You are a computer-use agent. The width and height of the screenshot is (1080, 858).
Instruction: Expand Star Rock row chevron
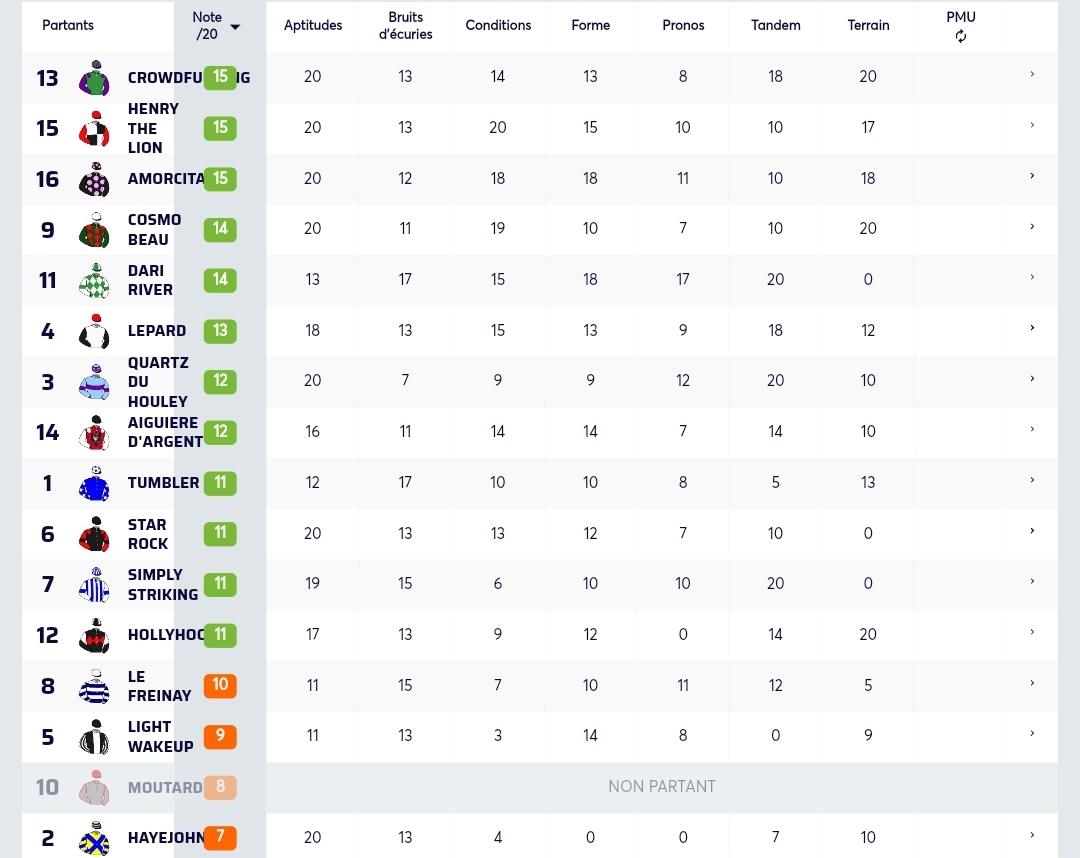pyautogui.click(x=1032, y=530)
